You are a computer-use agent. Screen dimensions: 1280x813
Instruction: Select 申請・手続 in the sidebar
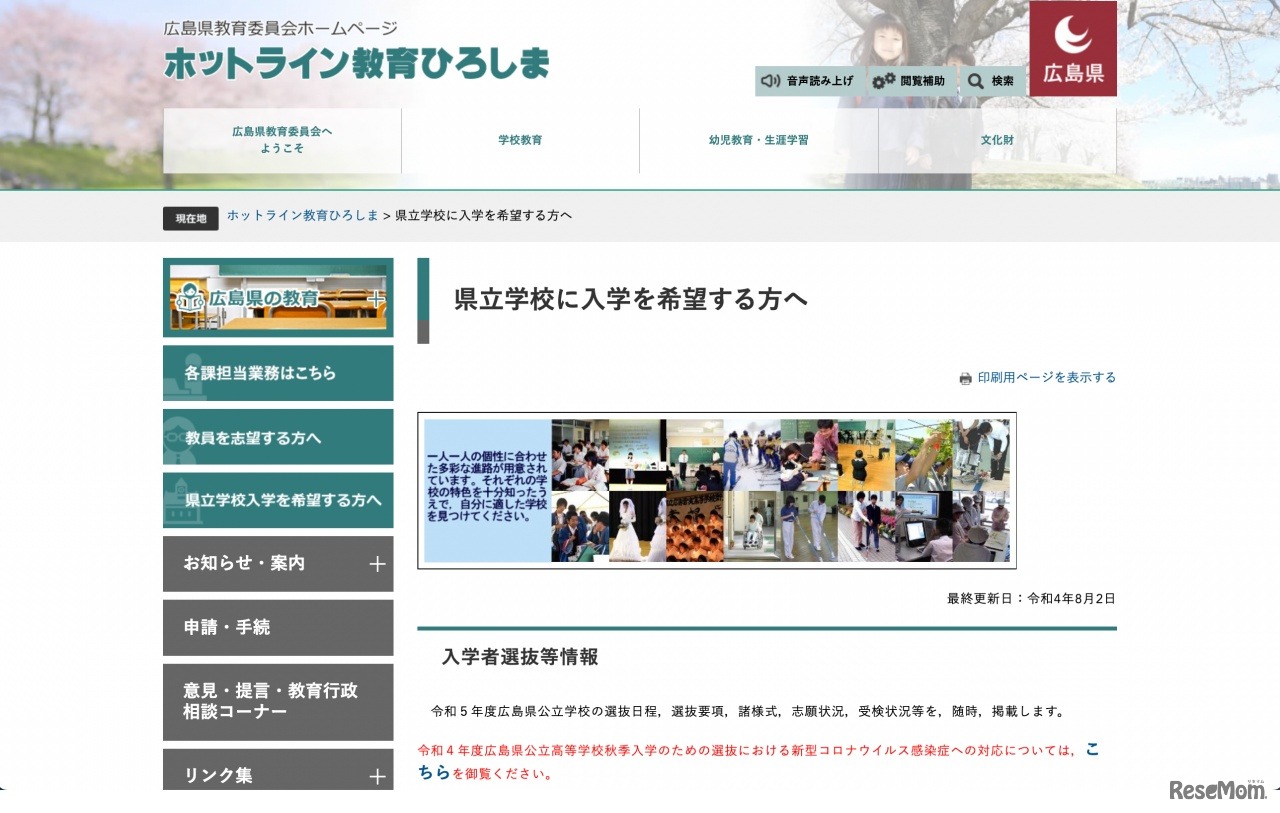278,628
